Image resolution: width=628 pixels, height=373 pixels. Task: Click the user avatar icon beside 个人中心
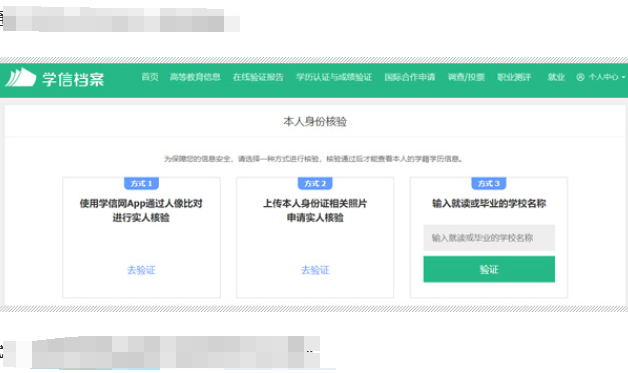click(x=580, y=77)
